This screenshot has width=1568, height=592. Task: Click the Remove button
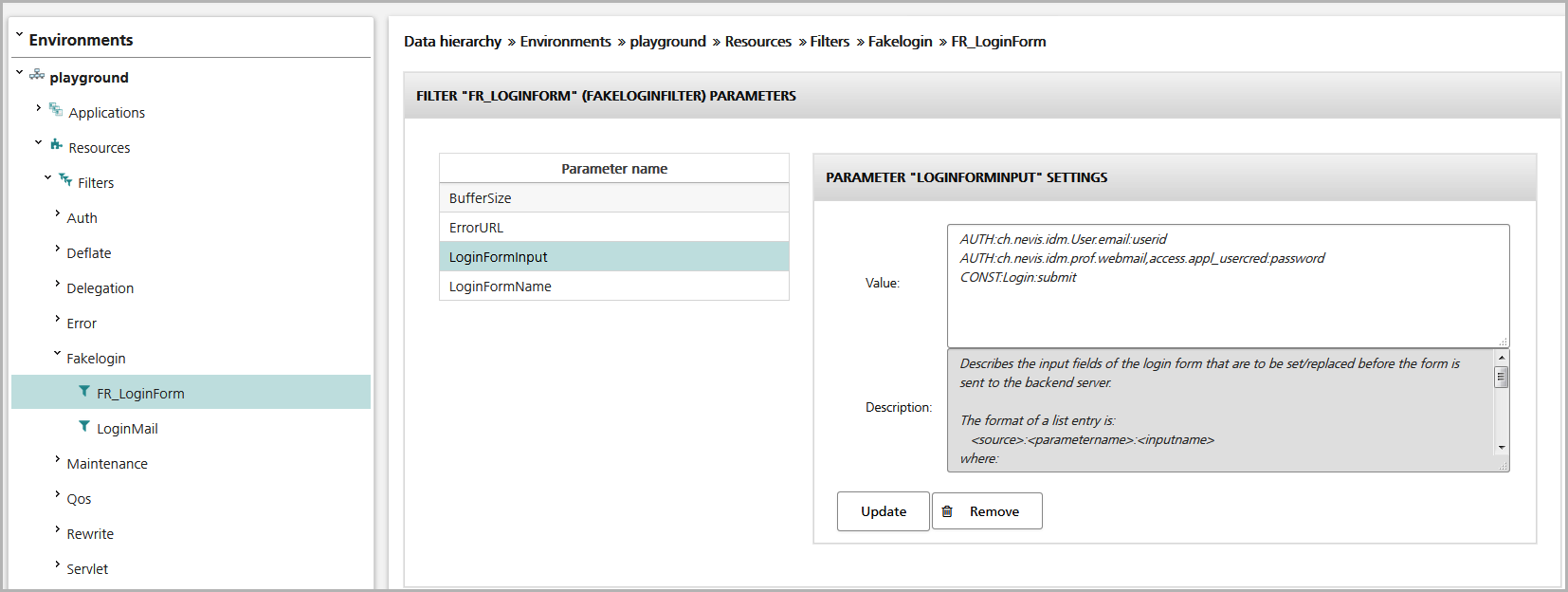pyautogui.click(x=987, y=511)
